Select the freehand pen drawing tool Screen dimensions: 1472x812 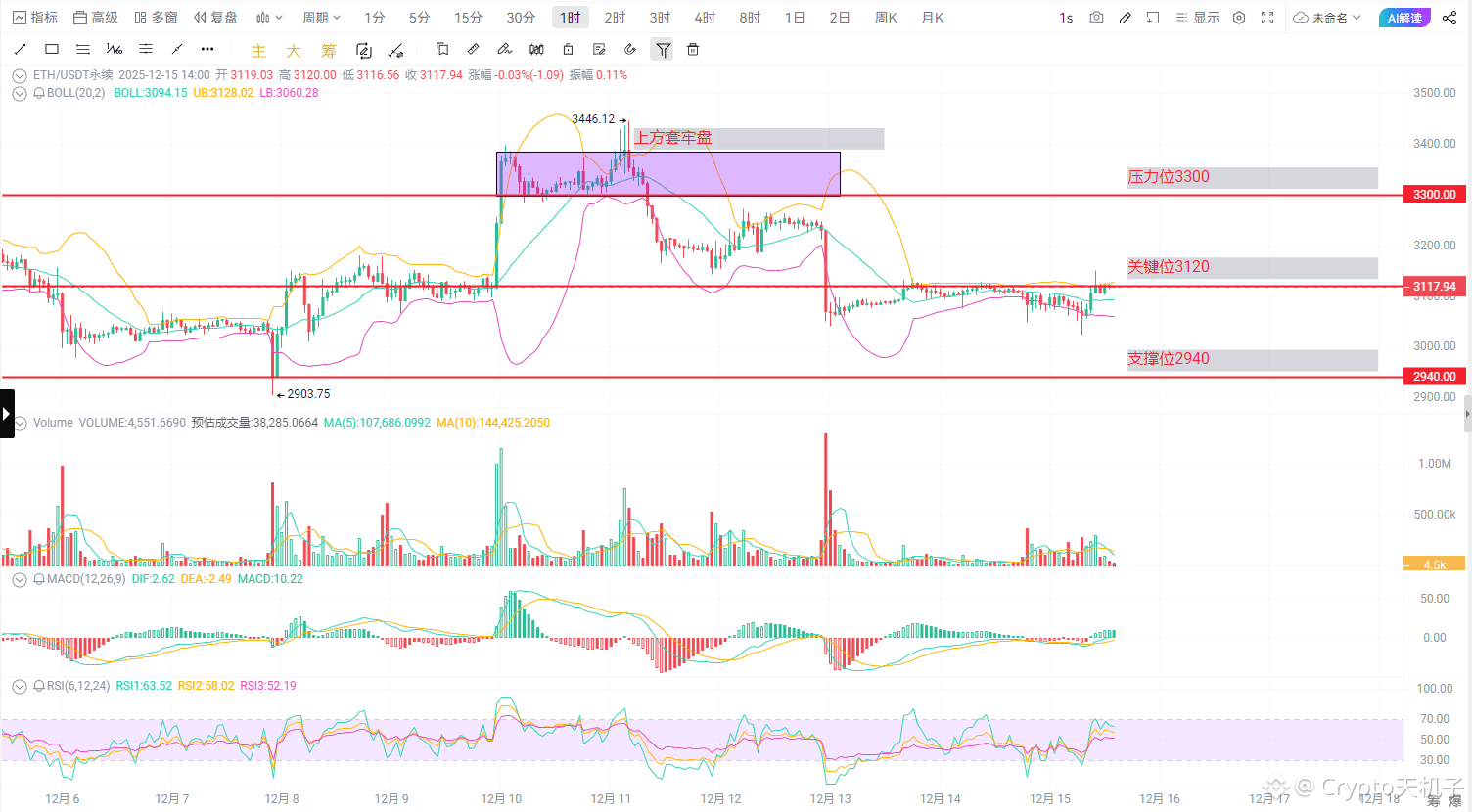[505, 49]
